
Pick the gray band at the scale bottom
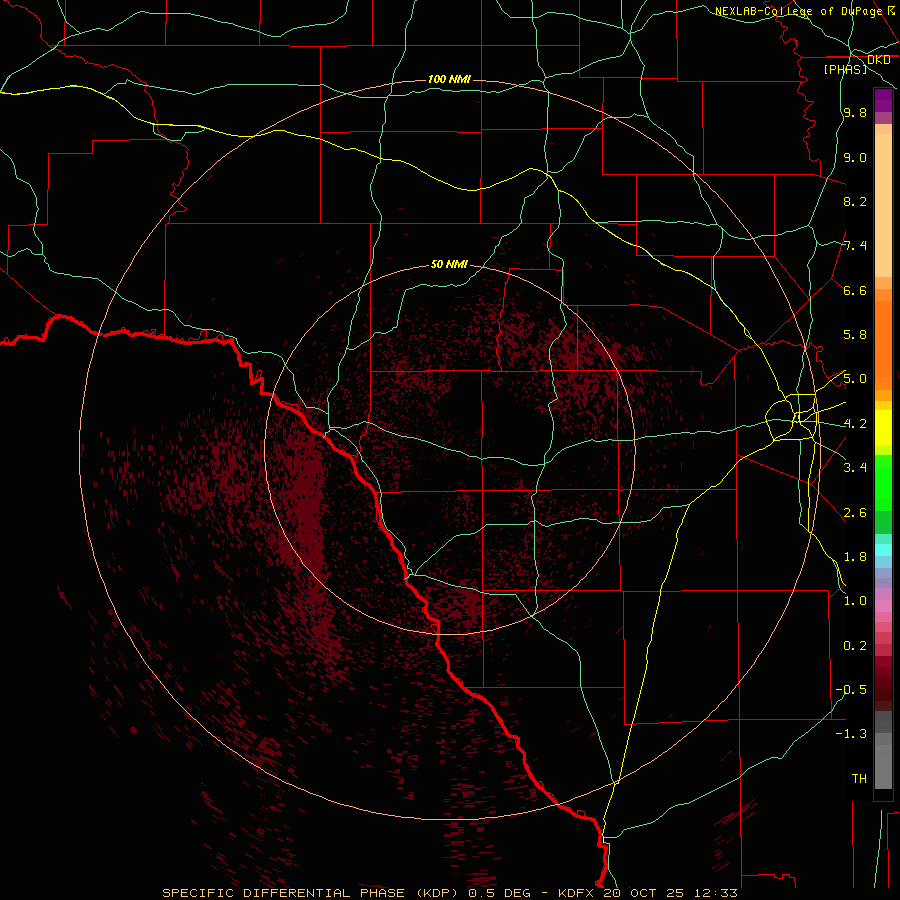(x=883, y=767)
